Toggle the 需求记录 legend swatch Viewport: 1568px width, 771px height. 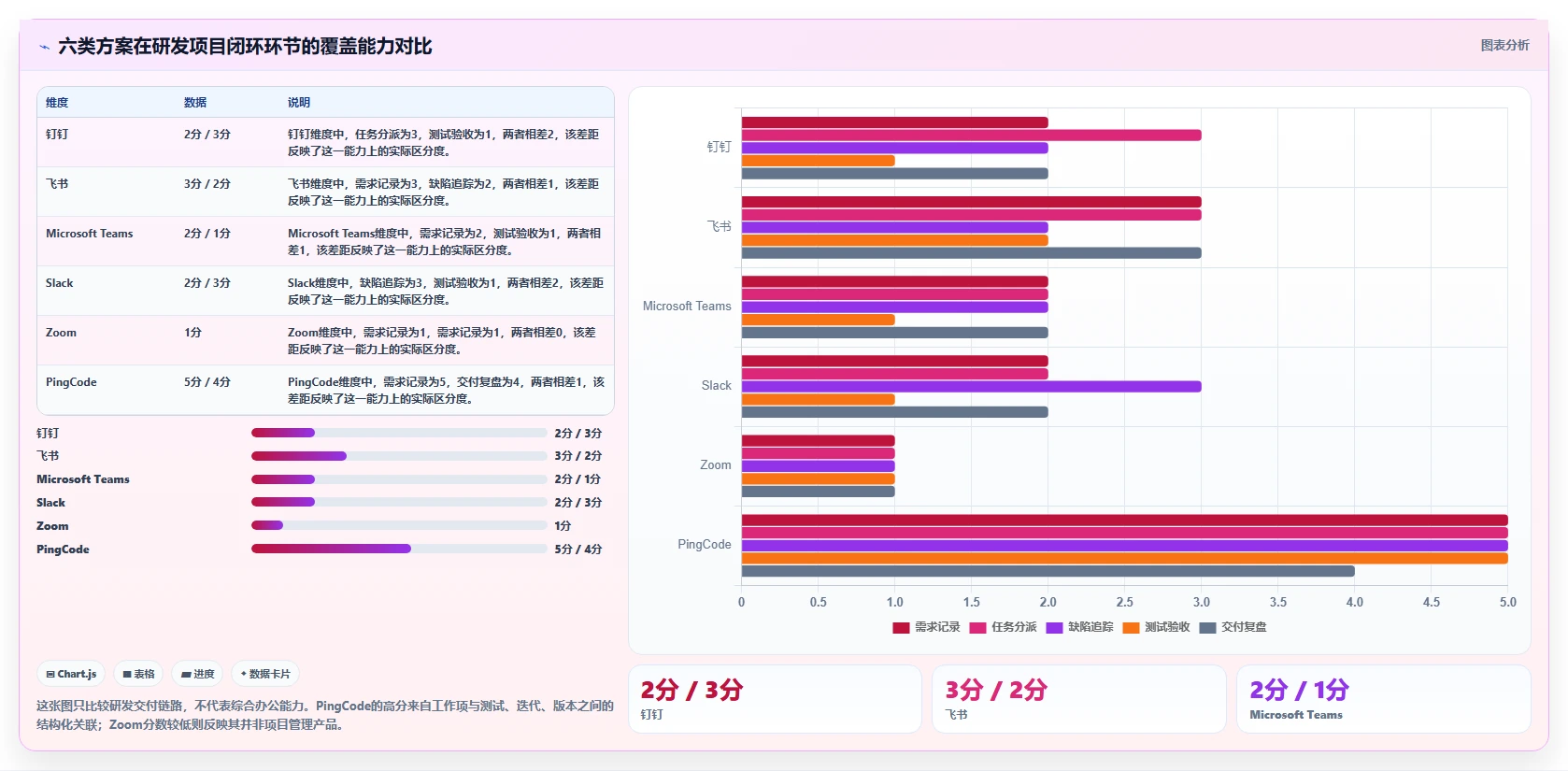click(901, 627)
